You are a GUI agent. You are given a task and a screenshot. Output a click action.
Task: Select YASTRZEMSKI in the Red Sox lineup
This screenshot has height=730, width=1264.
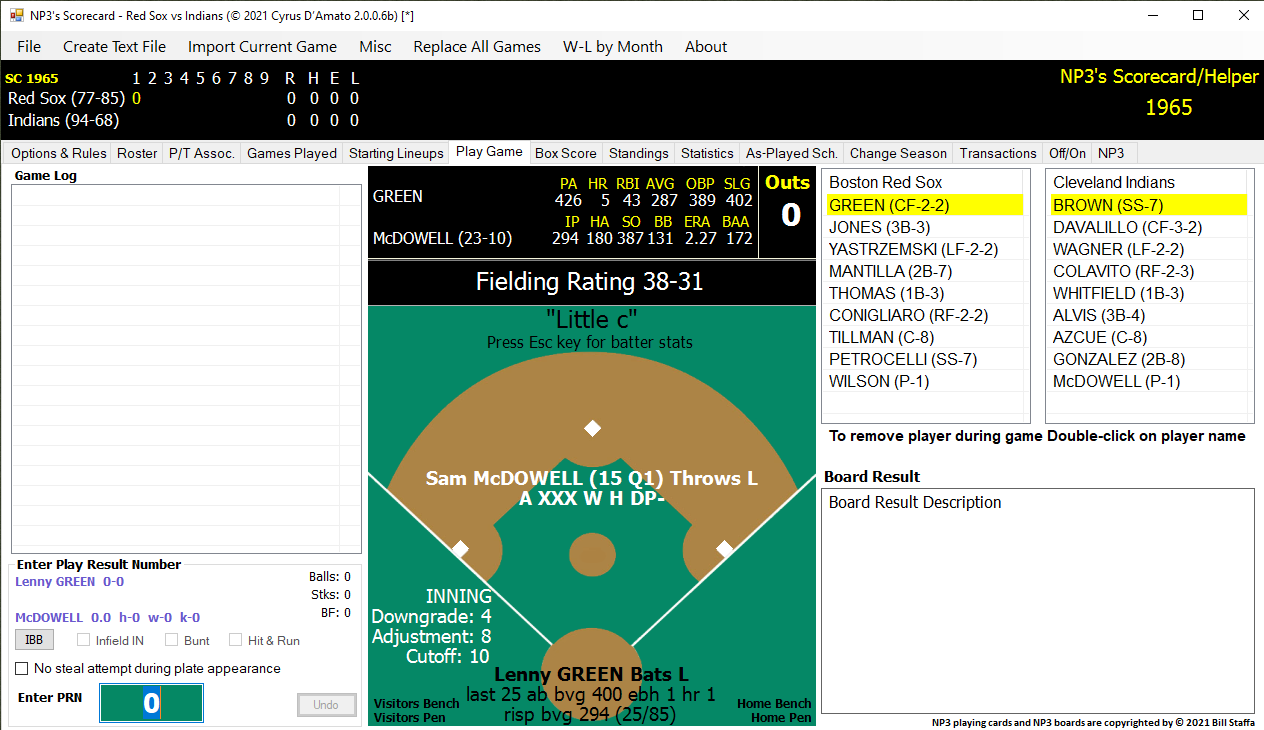click(913, 249)
